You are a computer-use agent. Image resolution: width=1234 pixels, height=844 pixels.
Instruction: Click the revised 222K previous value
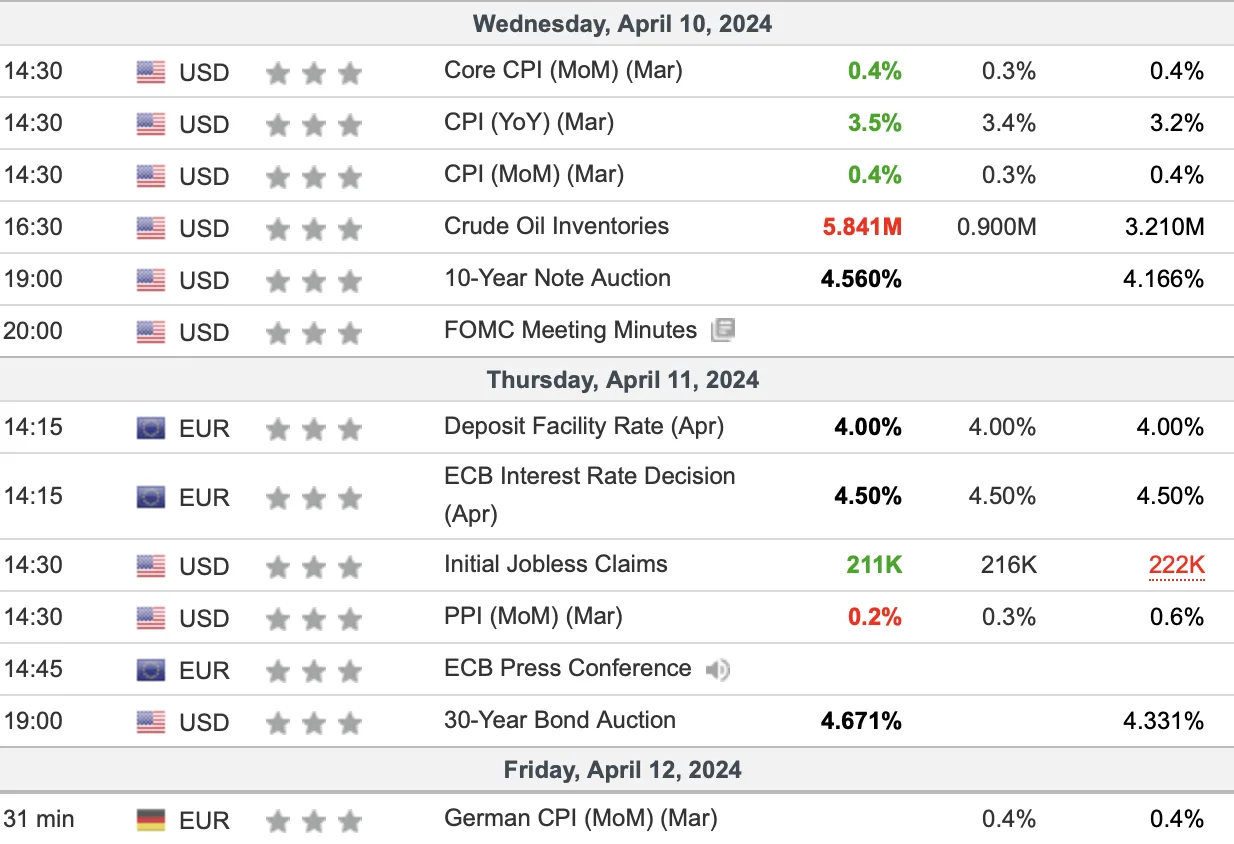[x=1177, y=565]
